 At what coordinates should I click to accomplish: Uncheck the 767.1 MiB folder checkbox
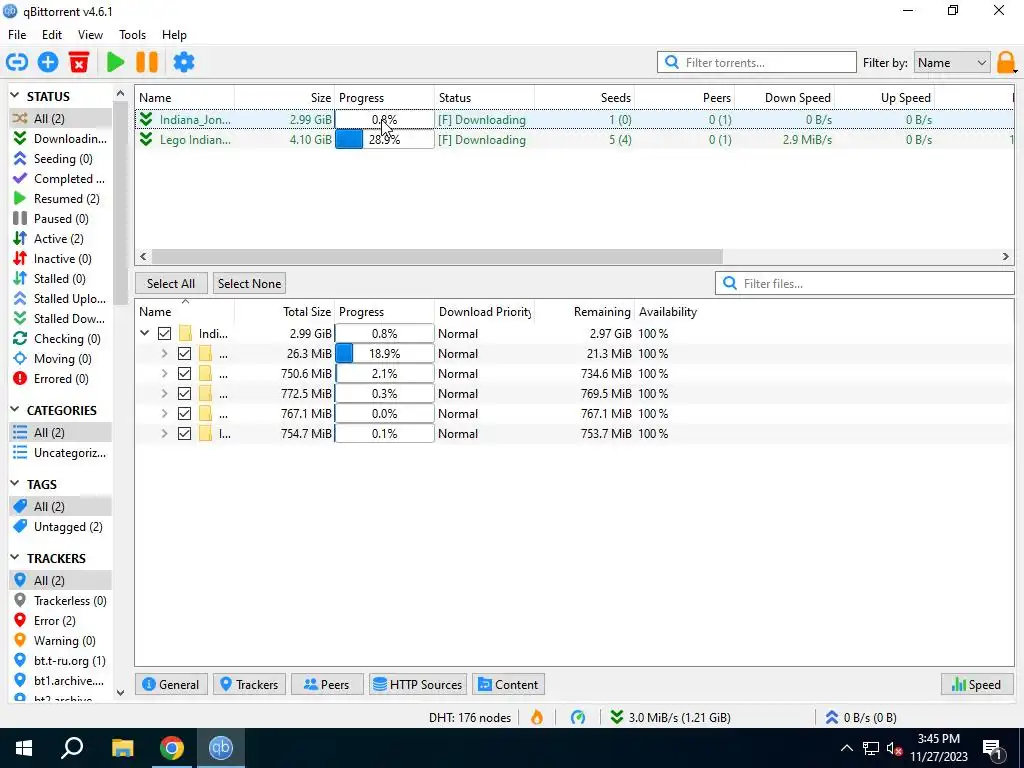pos(185,414)
